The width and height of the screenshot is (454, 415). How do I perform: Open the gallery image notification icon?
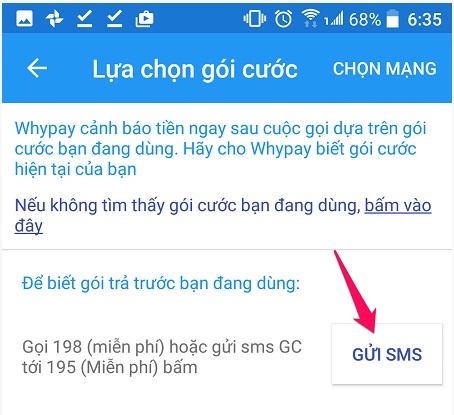click(x=24, y=18)
